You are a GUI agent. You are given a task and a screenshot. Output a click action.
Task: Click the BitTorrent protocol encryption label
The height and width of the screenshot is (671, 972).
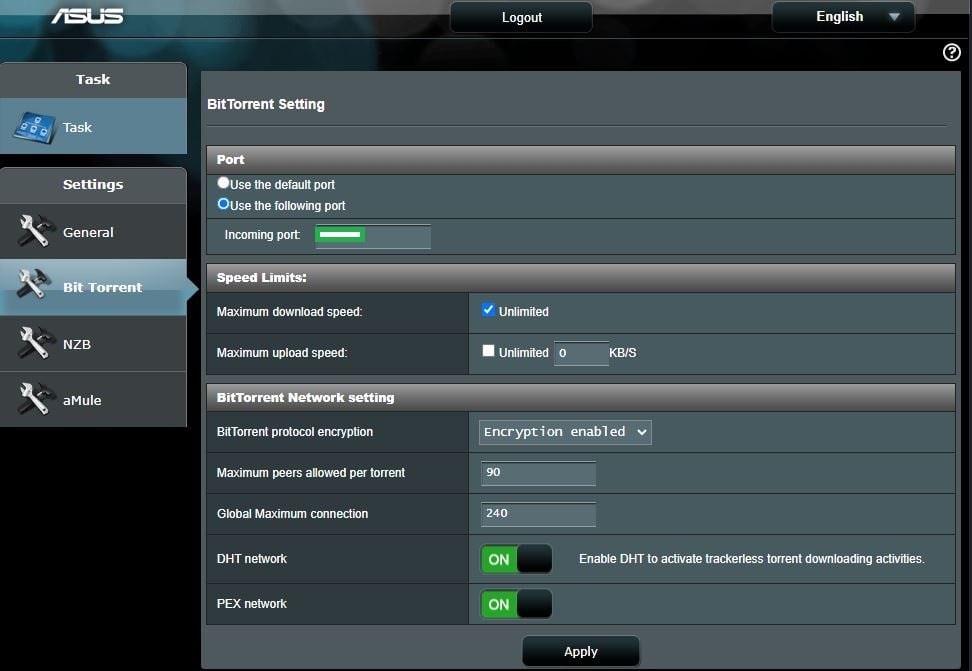click(294, 432)
